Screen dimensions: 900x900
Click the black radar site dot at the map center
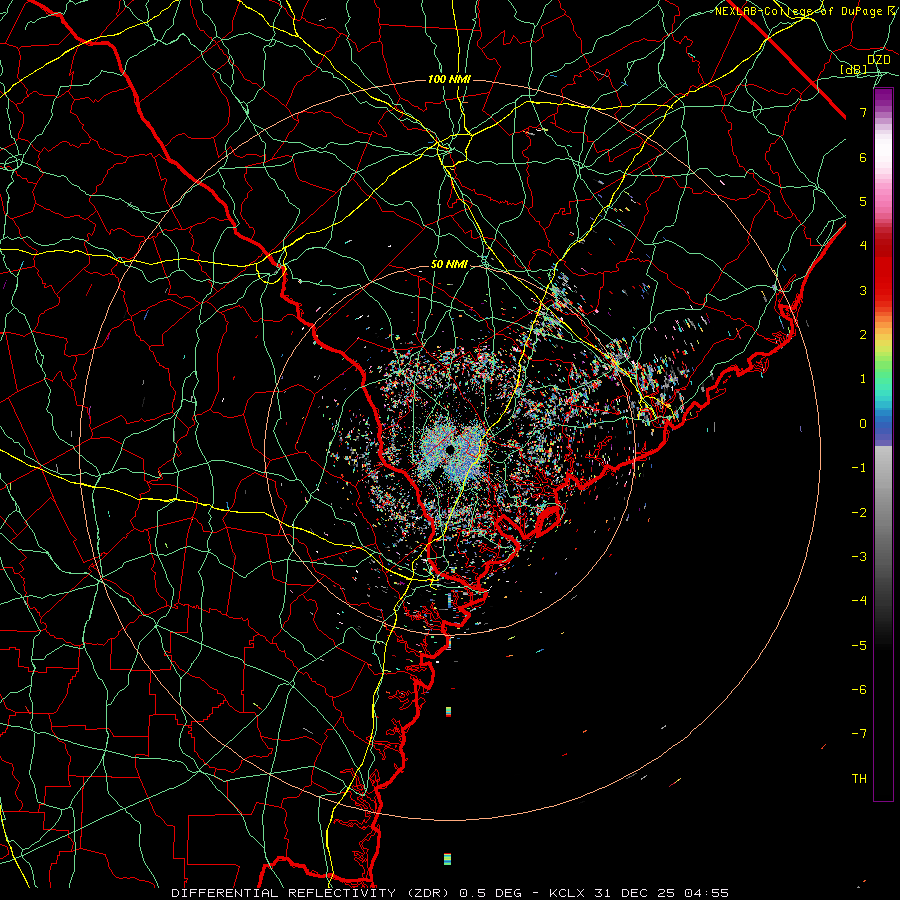[x=450, y=449]
